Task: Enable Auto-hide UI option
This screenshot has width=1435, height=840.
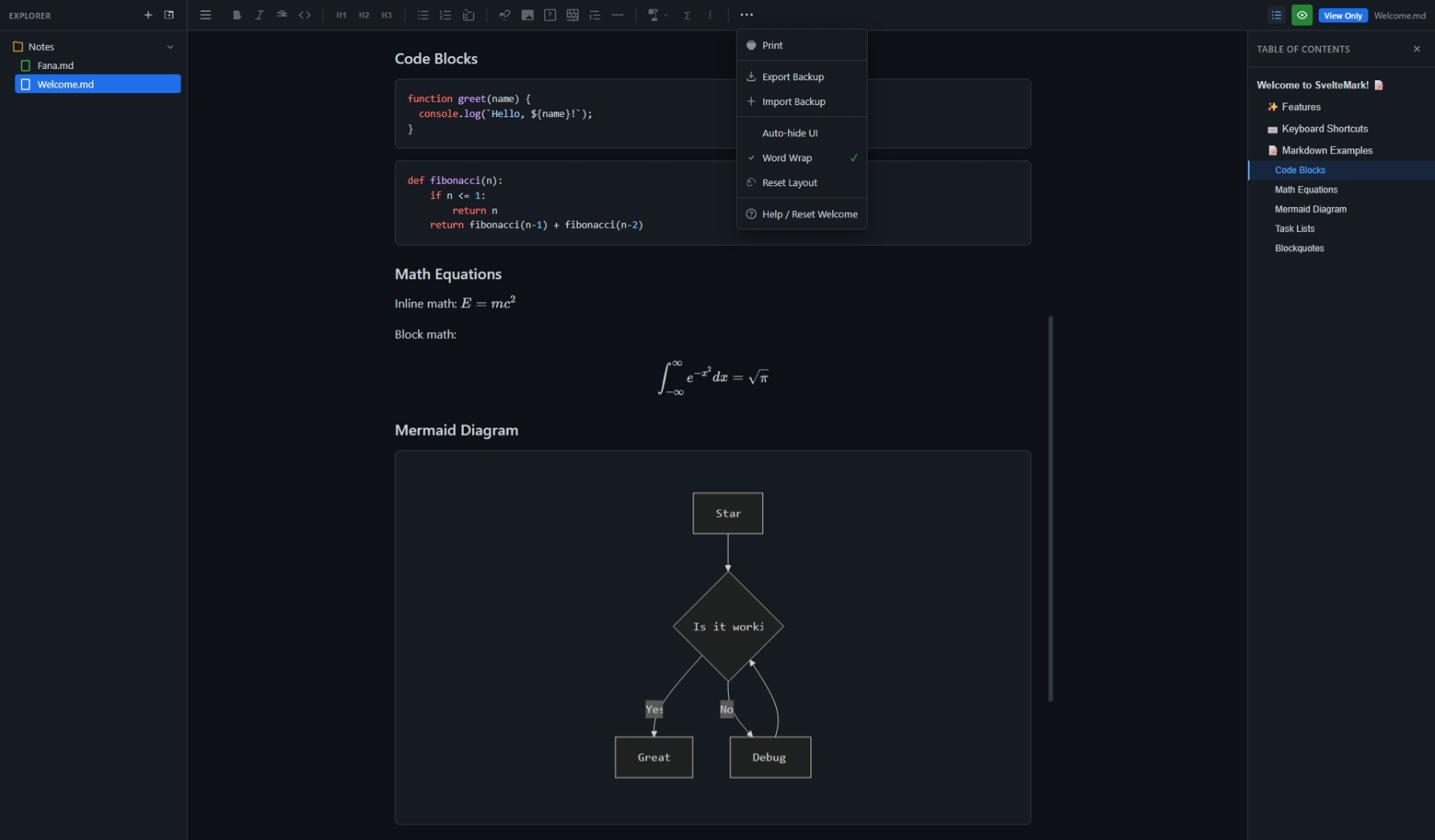Action: click(x=790, y=133)
